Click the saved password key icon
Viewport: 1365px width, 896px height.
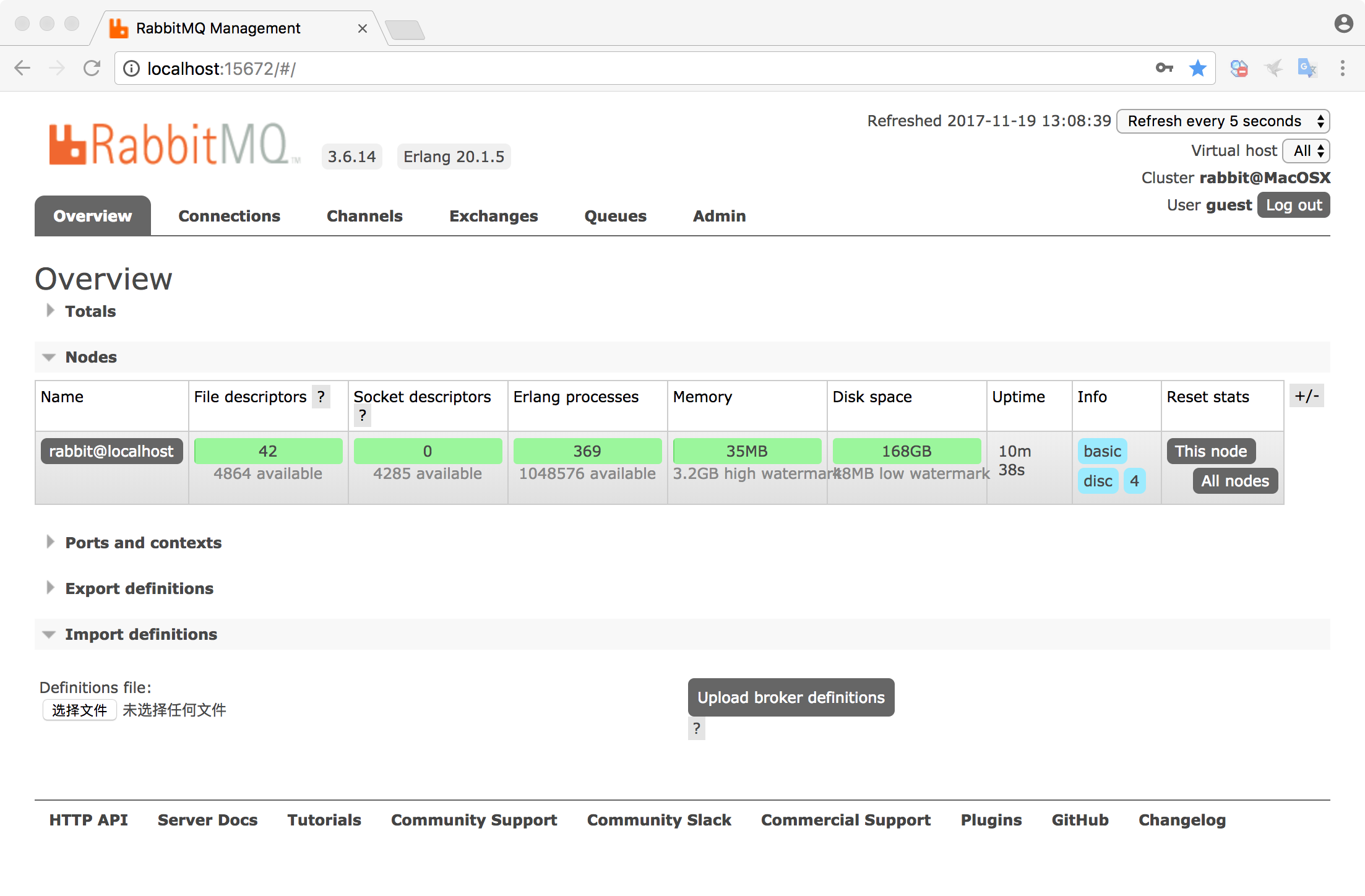pyautogui.click(x=1165, y=68)
